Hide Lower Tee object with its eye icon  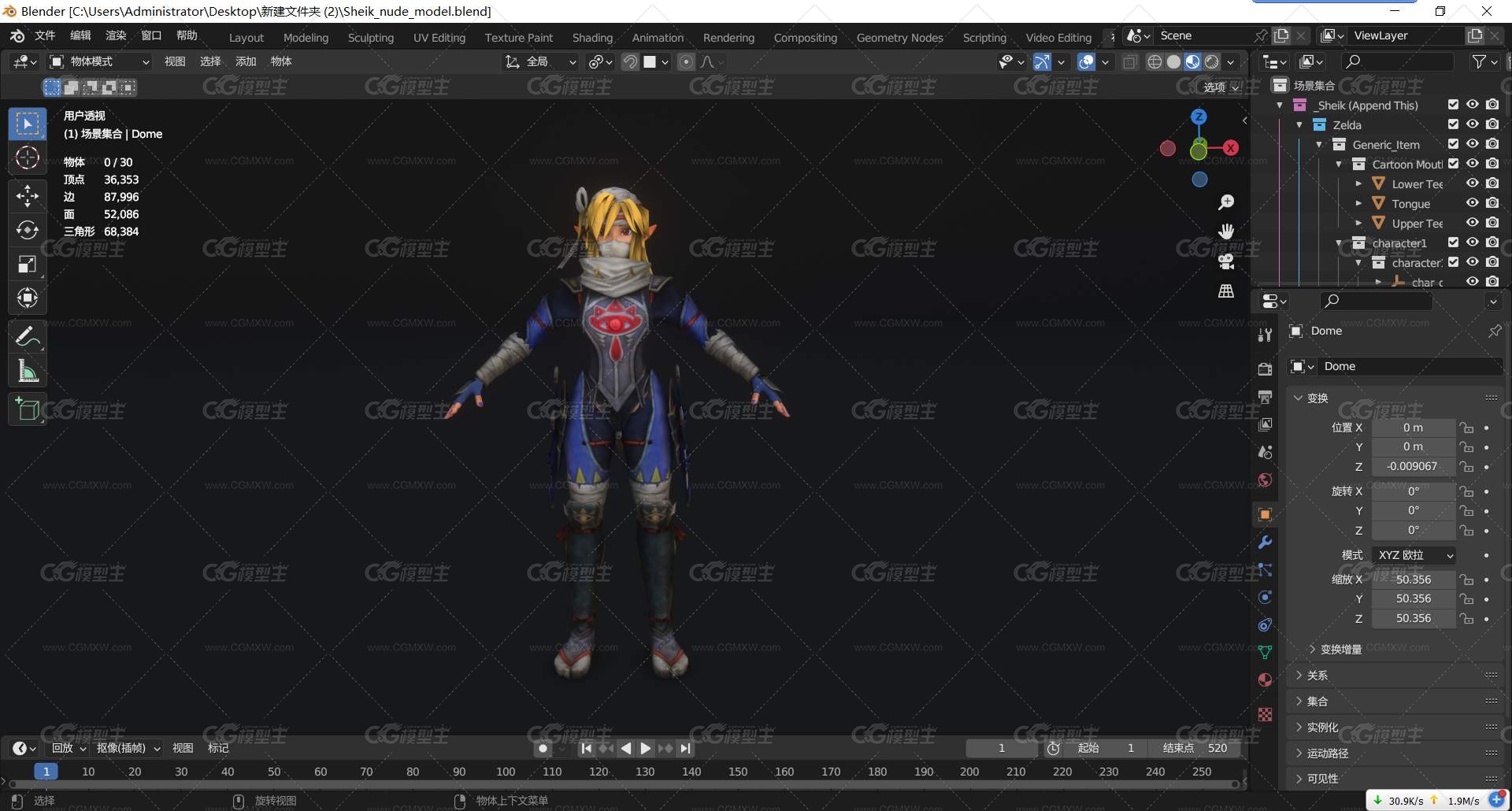click(1472, 183)
